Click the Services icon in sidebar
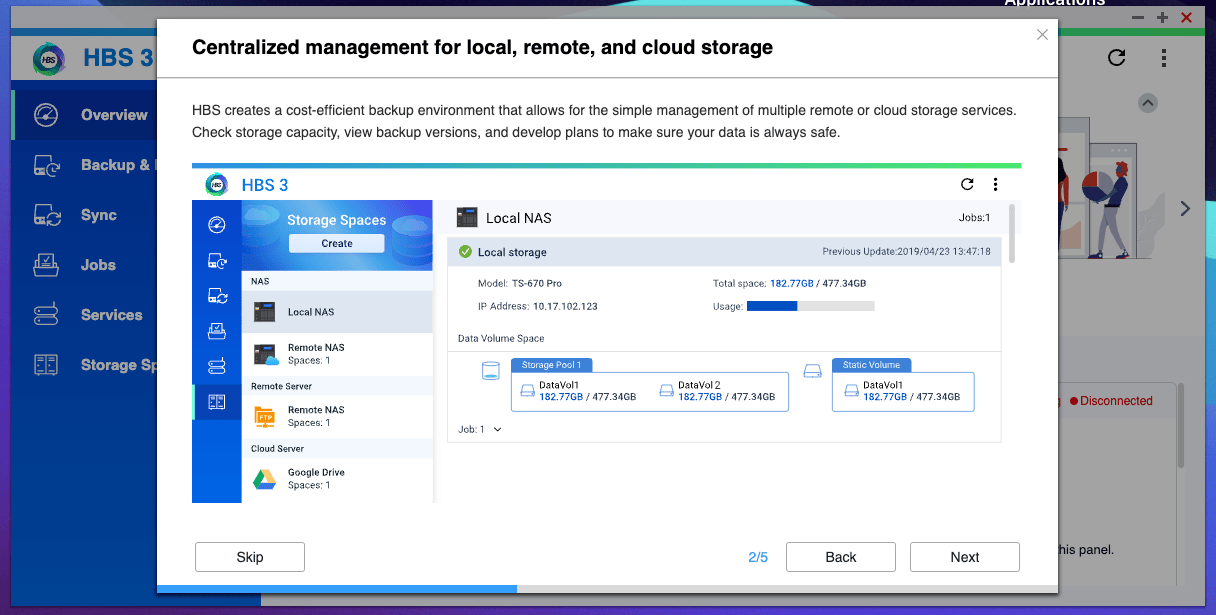The image size is (1216, 615). 47,315
